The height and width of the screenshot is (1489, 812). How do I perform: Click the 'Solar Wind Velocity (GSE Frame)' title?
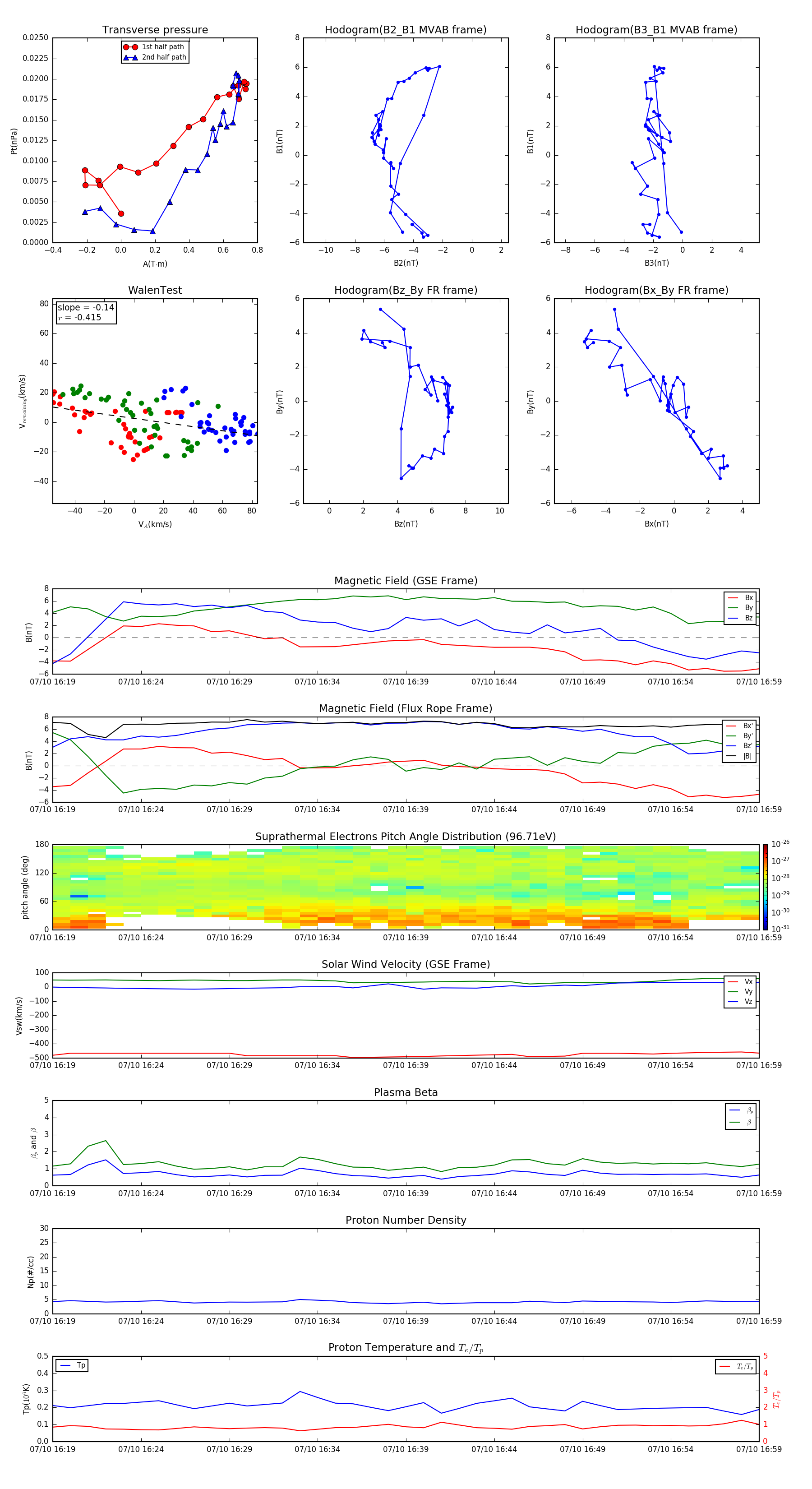tap(406, 964)
